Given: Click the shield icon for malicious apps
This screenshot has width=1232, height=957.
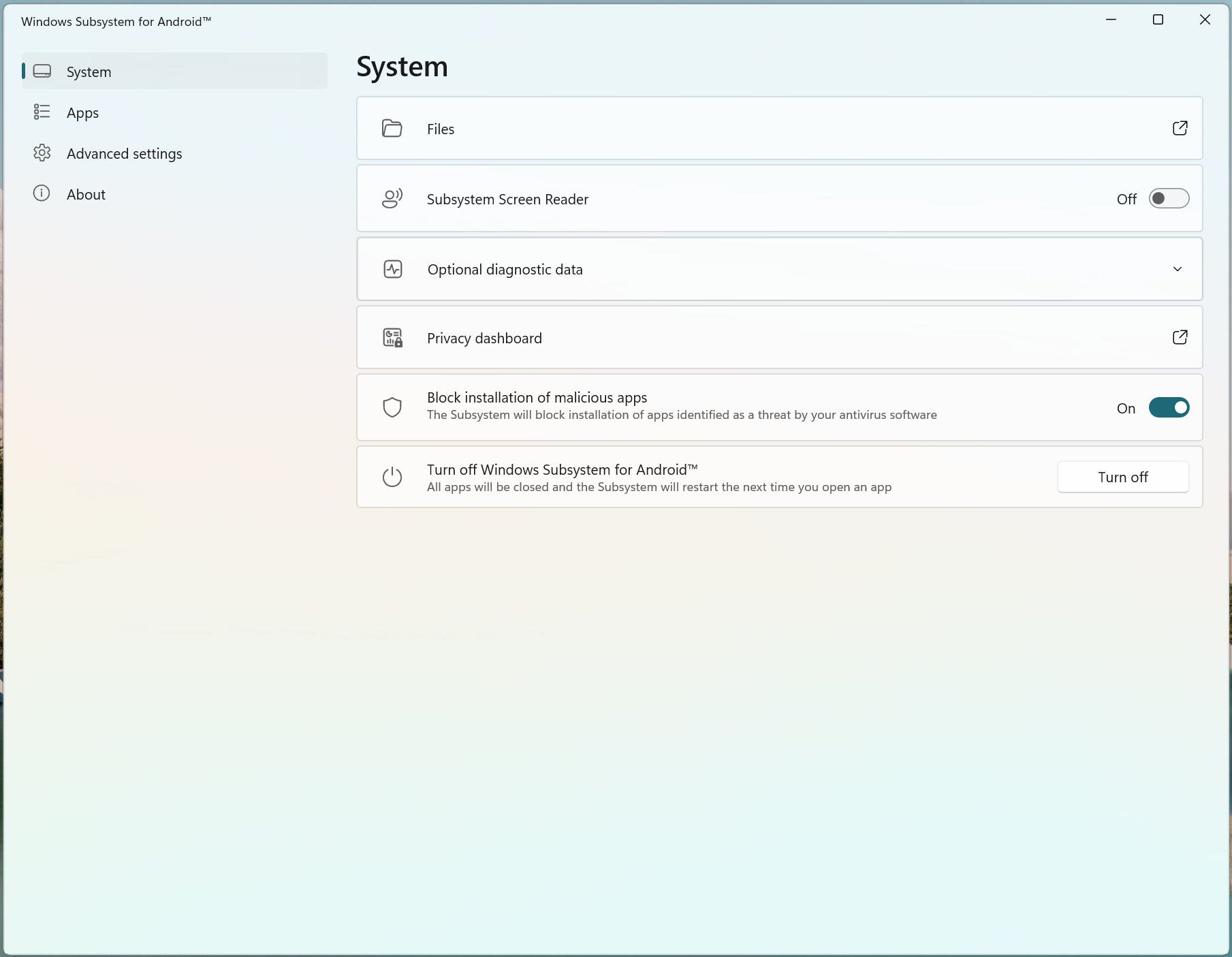Looking at the screenshot, I should 392,407.
